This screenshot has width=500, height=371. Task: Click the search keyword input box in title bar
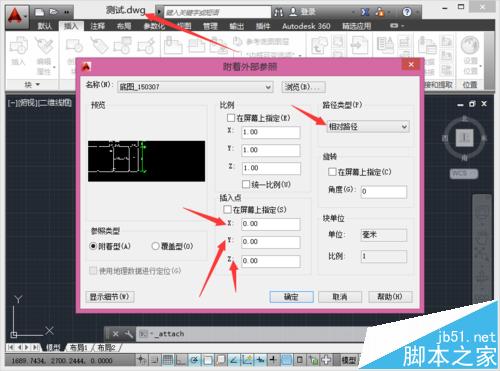click(217, 12)
